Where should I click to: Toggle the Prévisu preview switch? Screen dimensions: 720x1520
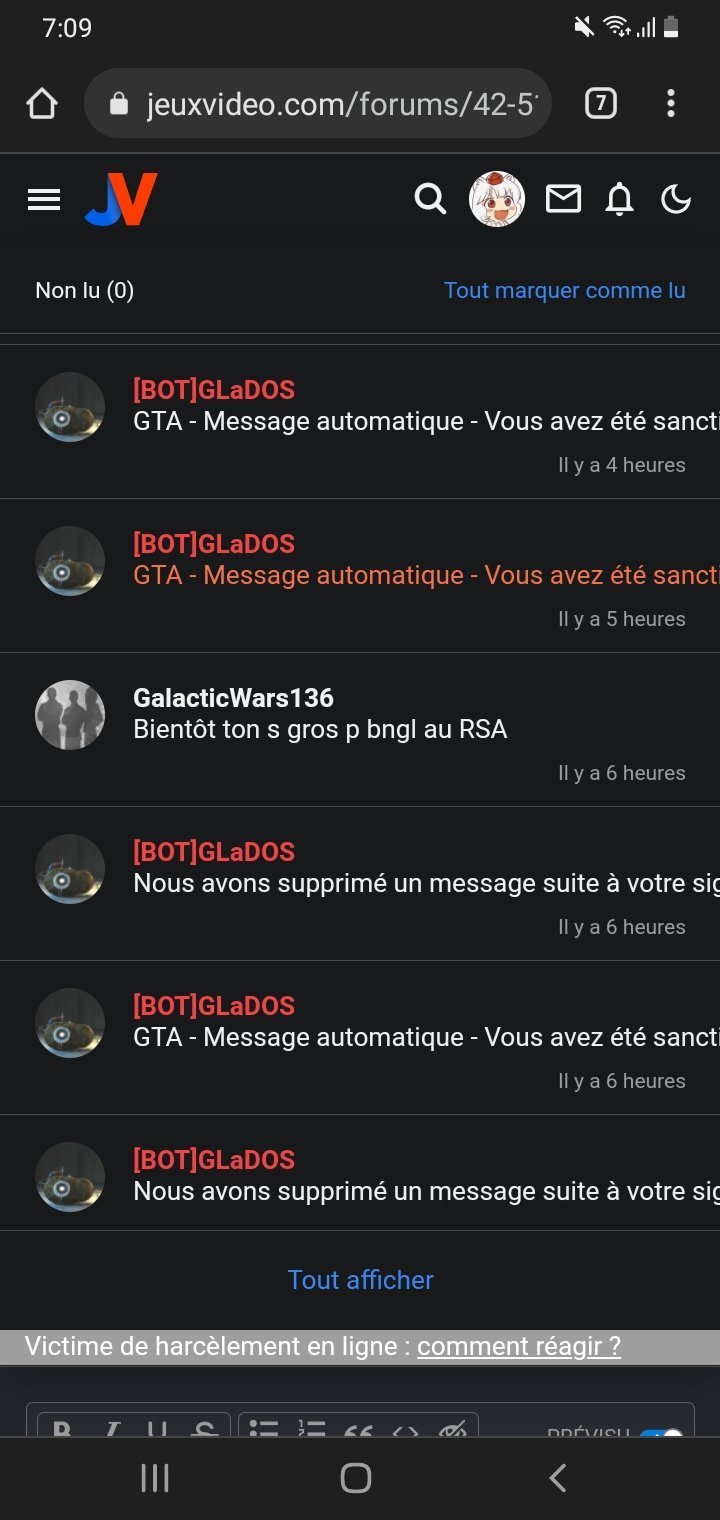click(661, 1435)
